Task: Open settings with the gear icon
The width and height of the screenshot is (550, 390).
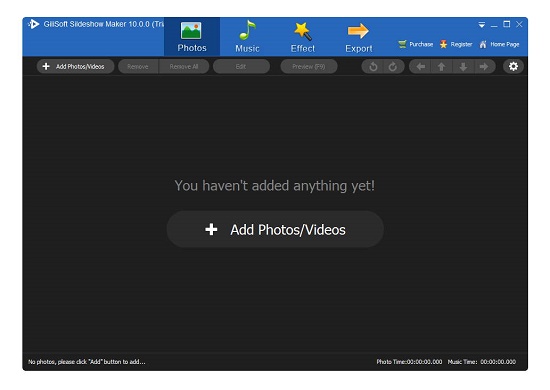Action: click(513, 66)
